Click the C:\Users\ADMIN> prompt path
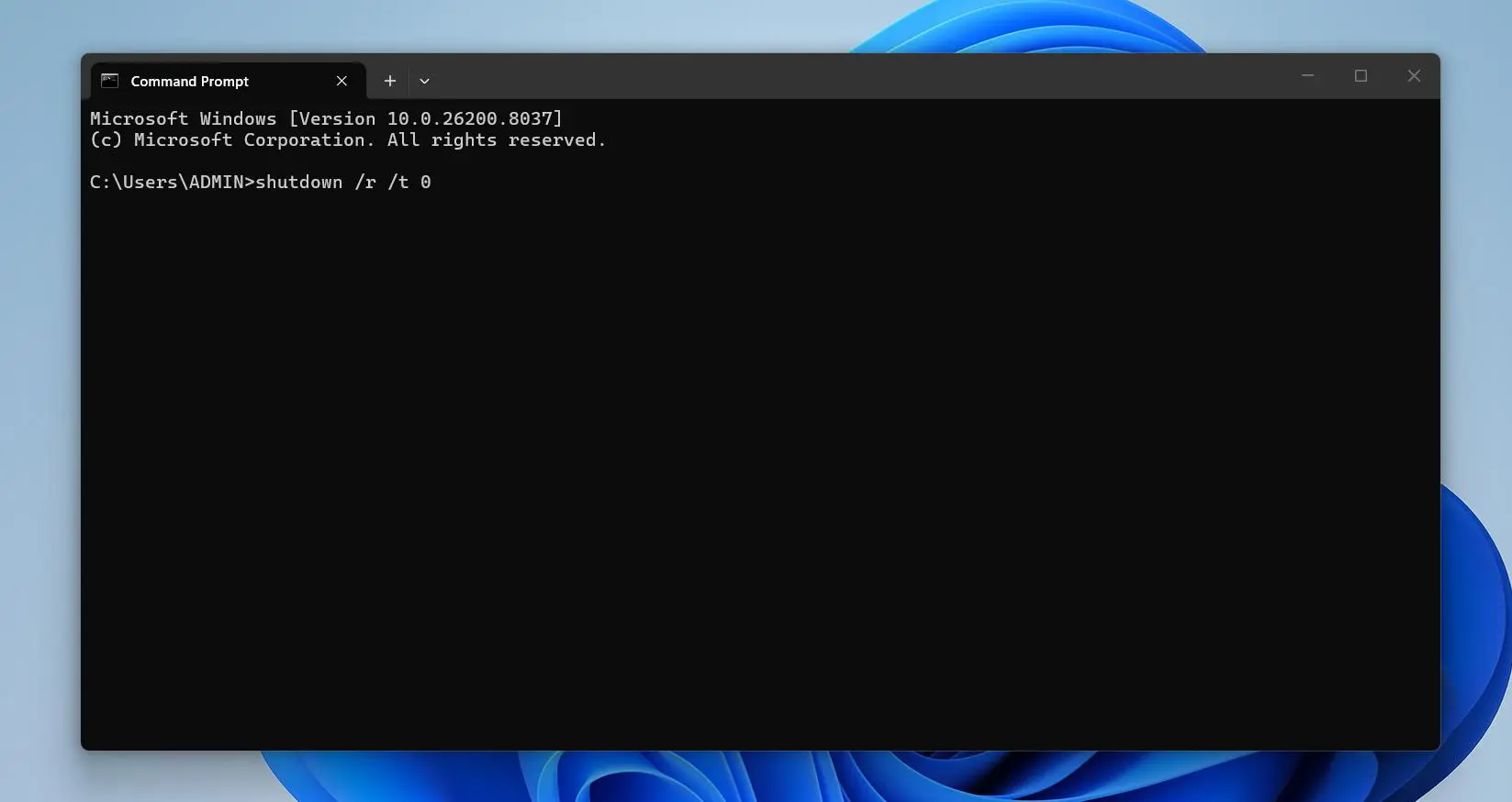Viewport: 1512px width, 802px height. pyautogui.click(x=172, y=182)
